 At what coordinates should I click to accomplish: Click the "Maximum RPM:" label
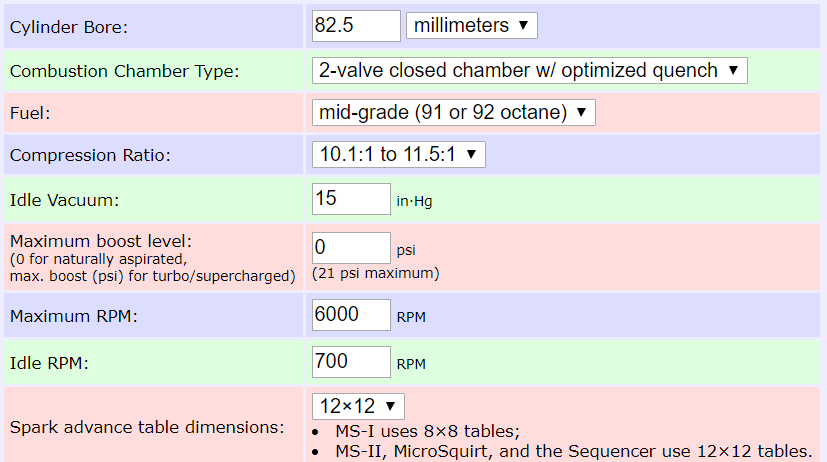(74, 317)
